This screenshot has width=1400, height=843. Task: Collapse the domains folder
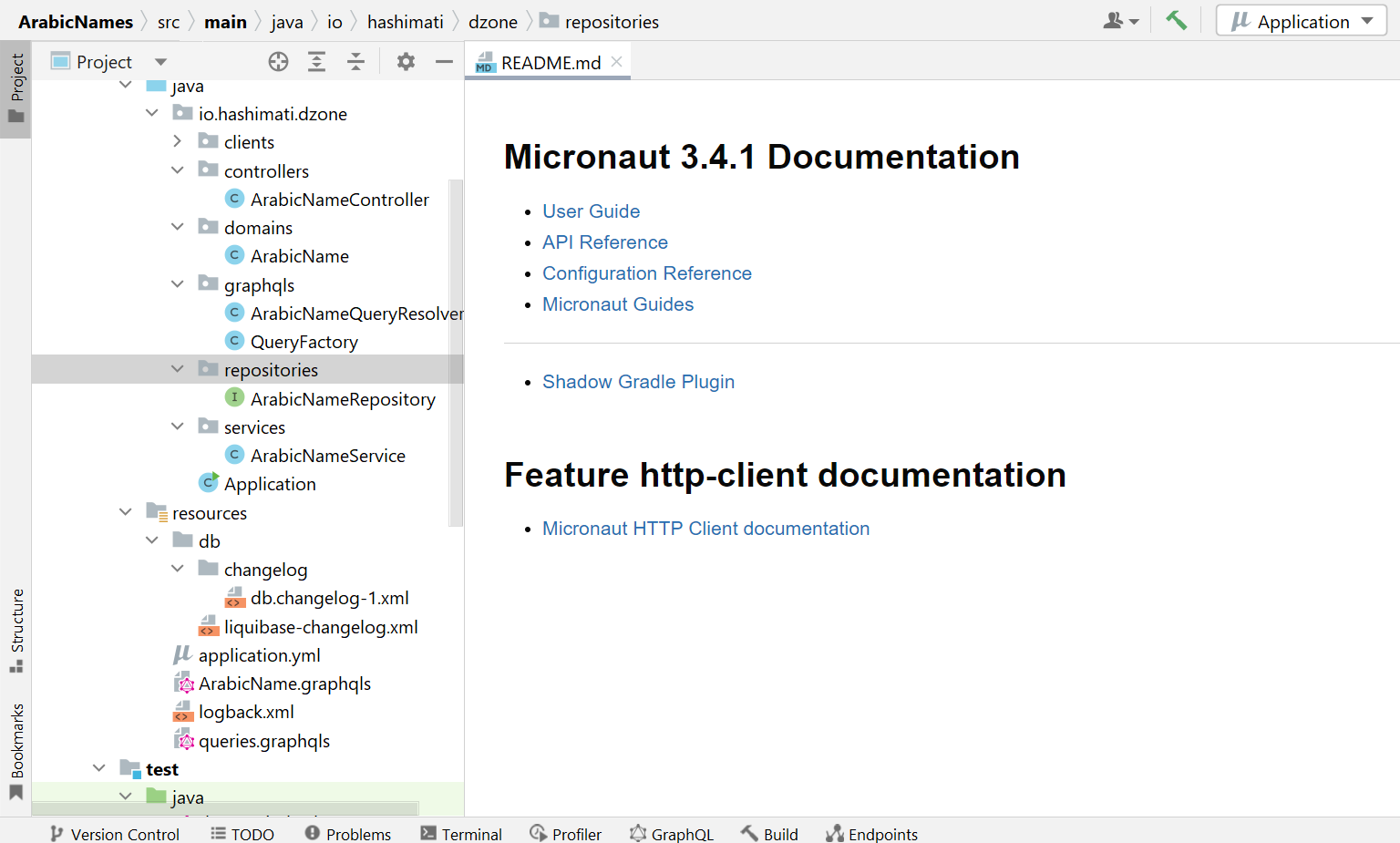(178, 227)
